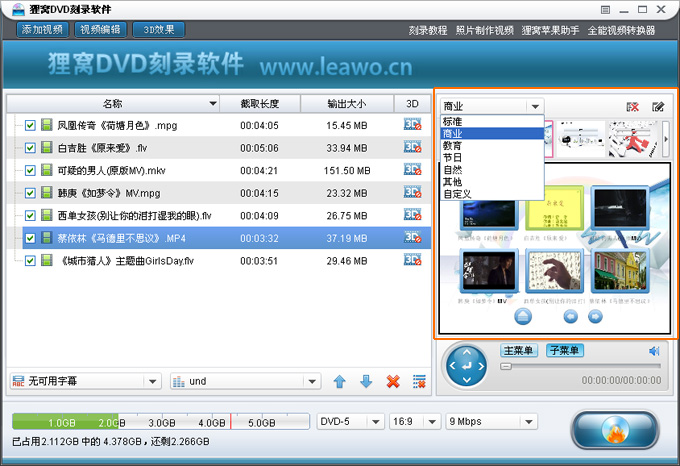This screenshot has height=466, width=680.
Task: Click the 3D icon for 可疑的男人(原版MV).mkv
Action: [x=412, y=170]
